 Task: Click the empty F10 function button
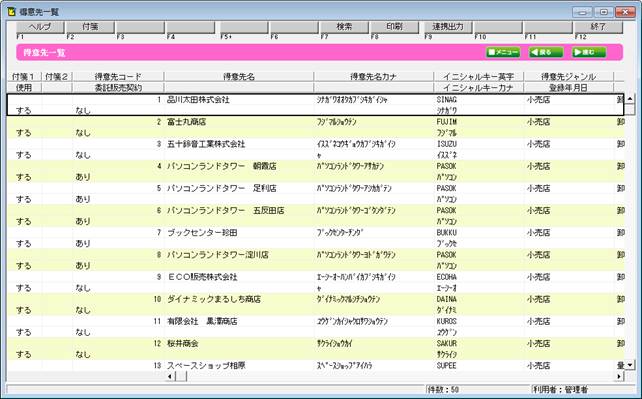pos(498,27)
